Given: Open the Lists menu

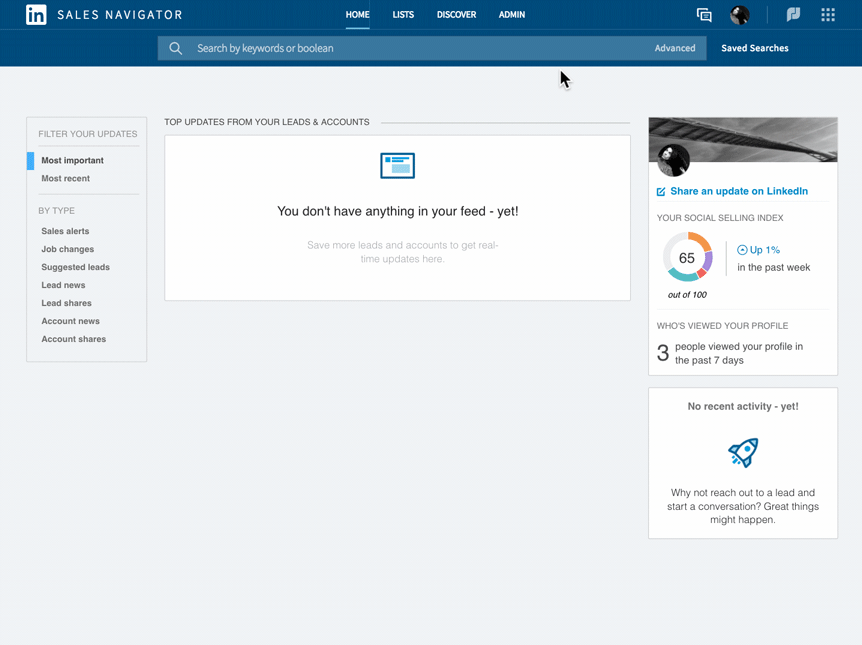Looking at the screenshot, I should [403, 15].
